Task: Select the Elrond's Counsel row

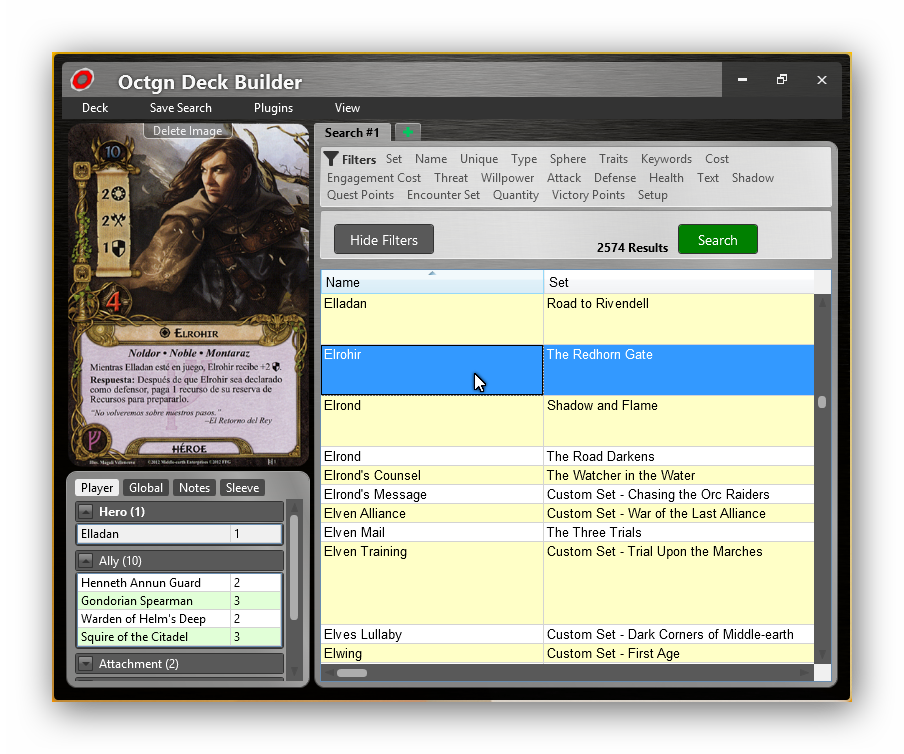Action: point(567,476)
